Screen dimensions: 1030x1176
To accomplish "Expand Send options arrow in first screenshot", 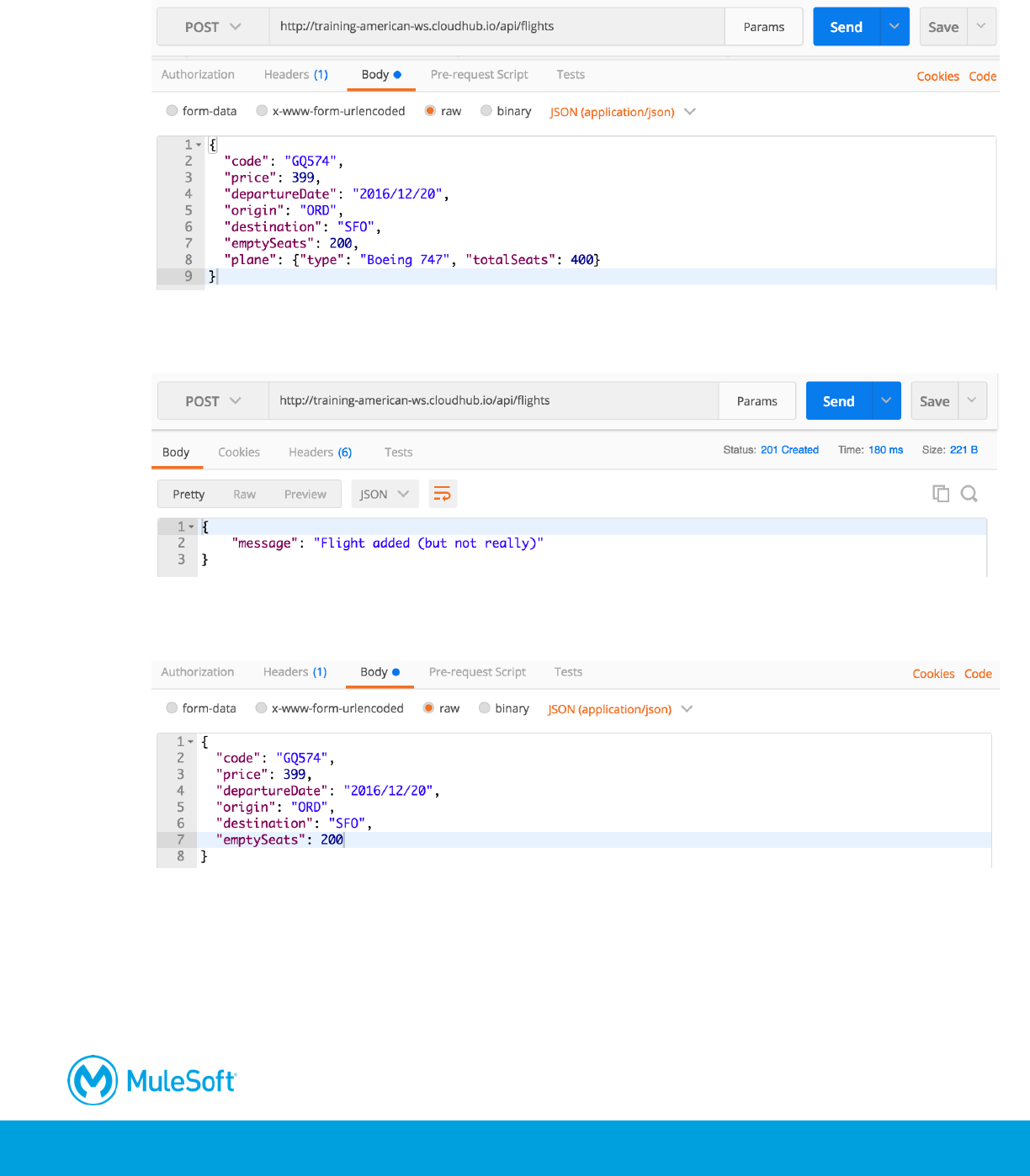I will pyautogui.click(x=895, y=27).
